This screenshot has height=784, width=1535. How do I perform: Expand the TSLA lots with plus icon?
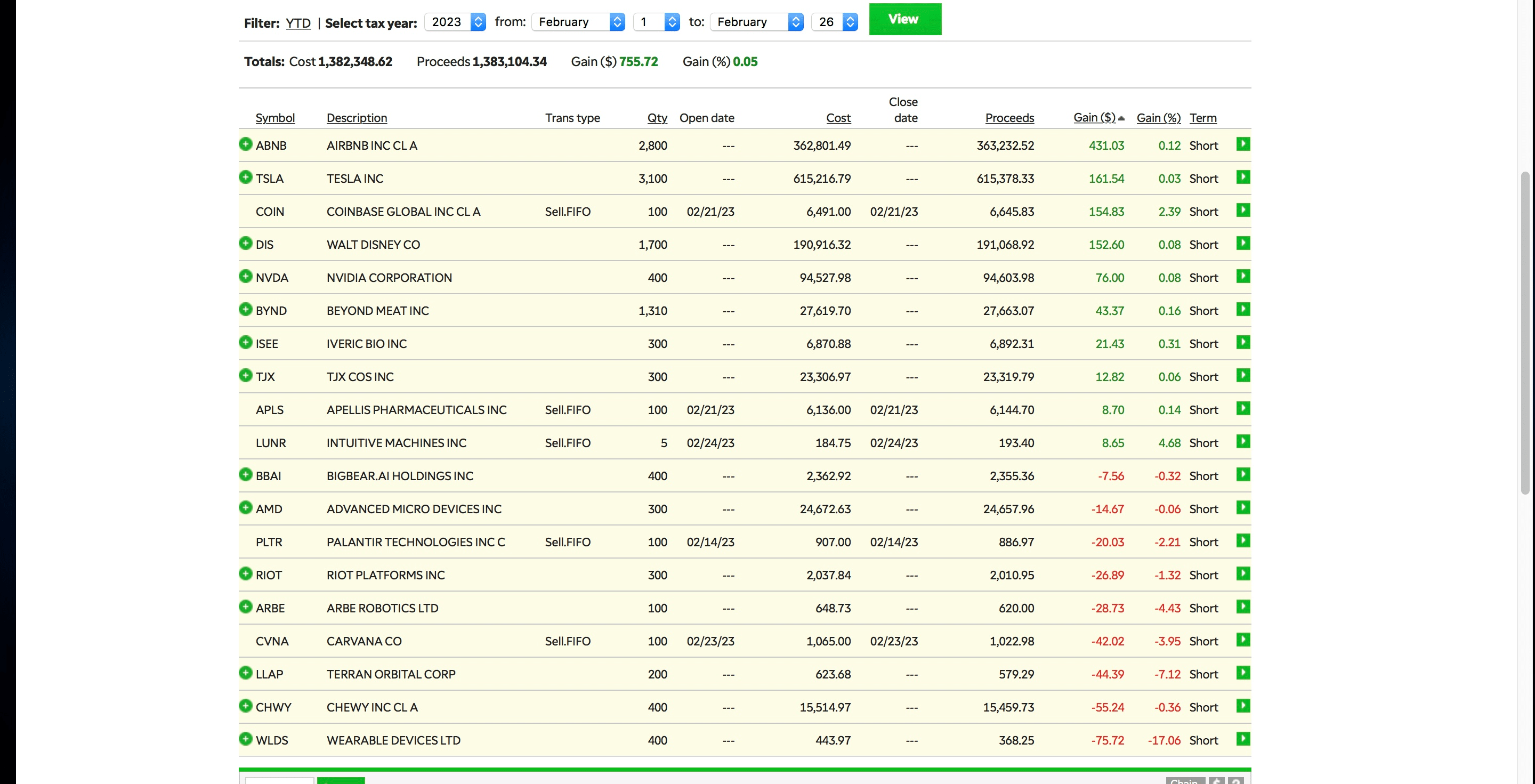(x=246, y=177)
